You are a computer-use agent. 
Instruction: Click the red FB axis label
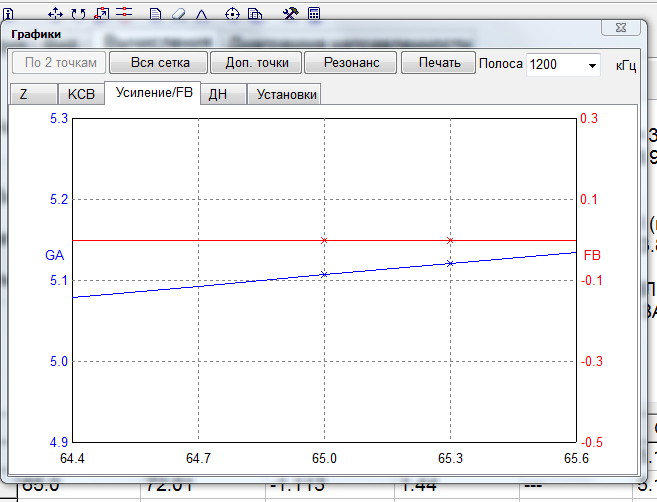[x=592, y=255]
